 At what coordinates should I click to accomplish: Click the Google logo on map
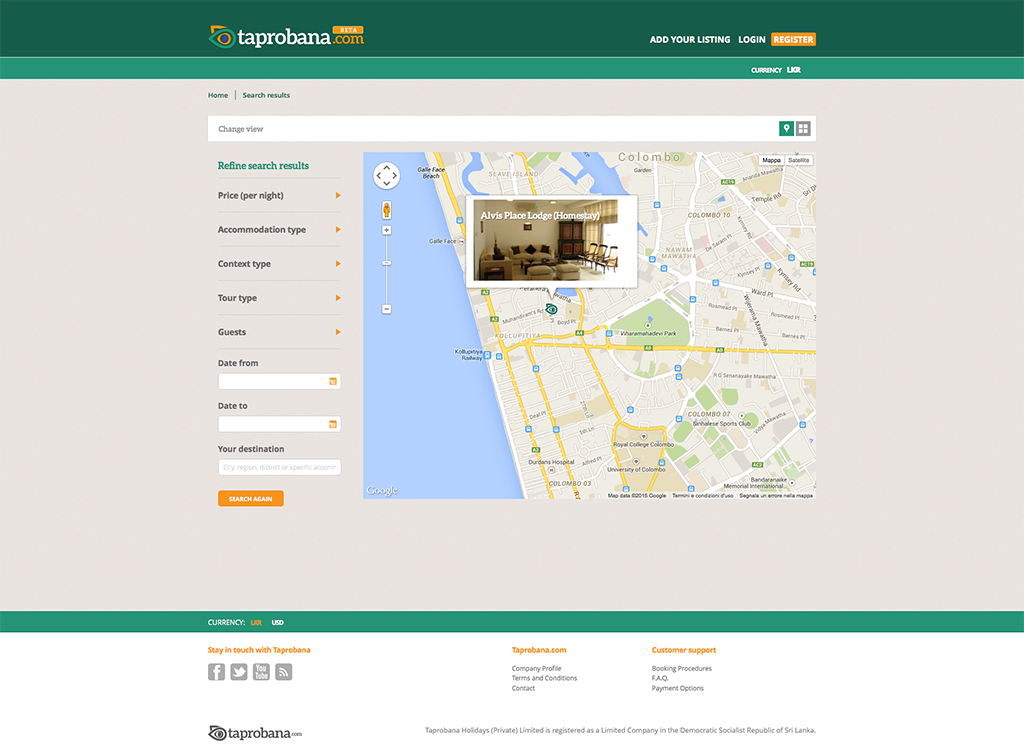tap(382, 490)
